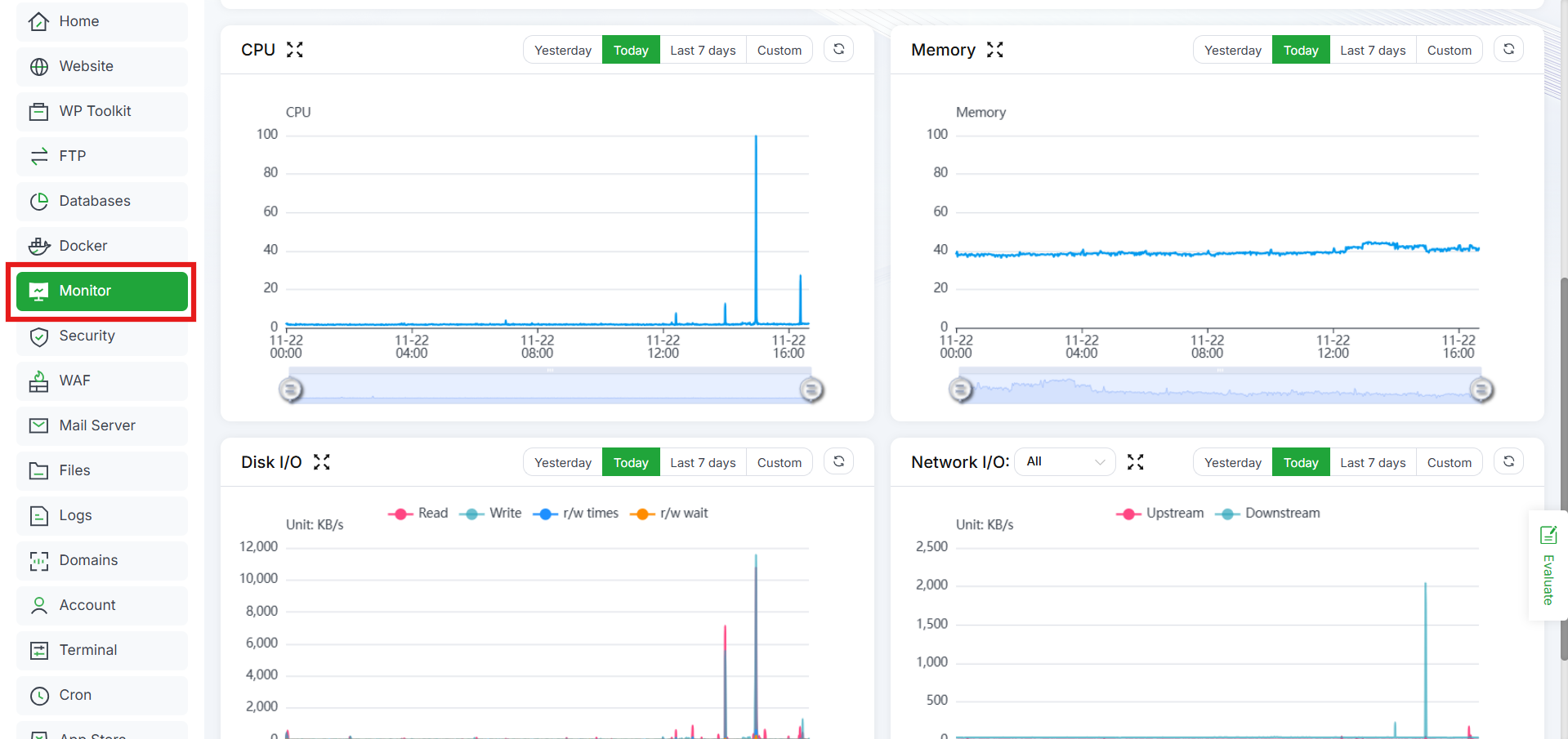Select Last 7 days in the CPU panel
The image size is (1568, 739).
click(x=703, y=50)
